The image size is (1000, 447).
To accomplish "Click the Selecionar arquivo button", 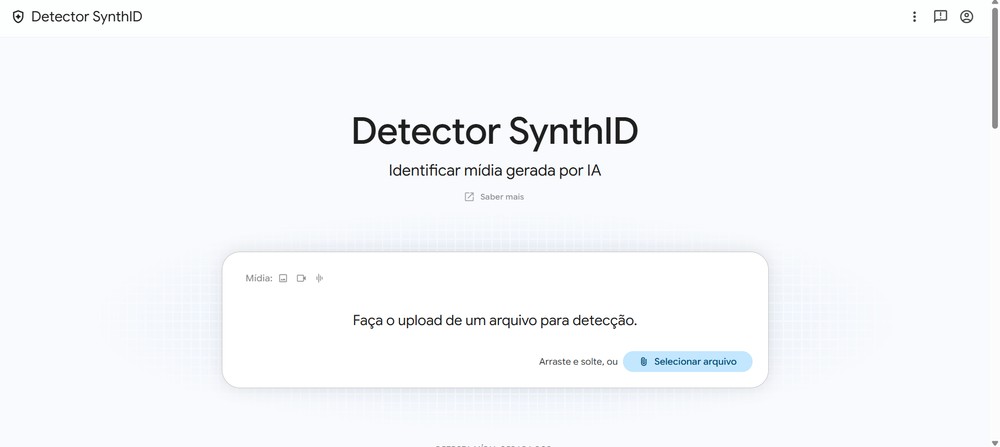I will click(x=688, y=362).
